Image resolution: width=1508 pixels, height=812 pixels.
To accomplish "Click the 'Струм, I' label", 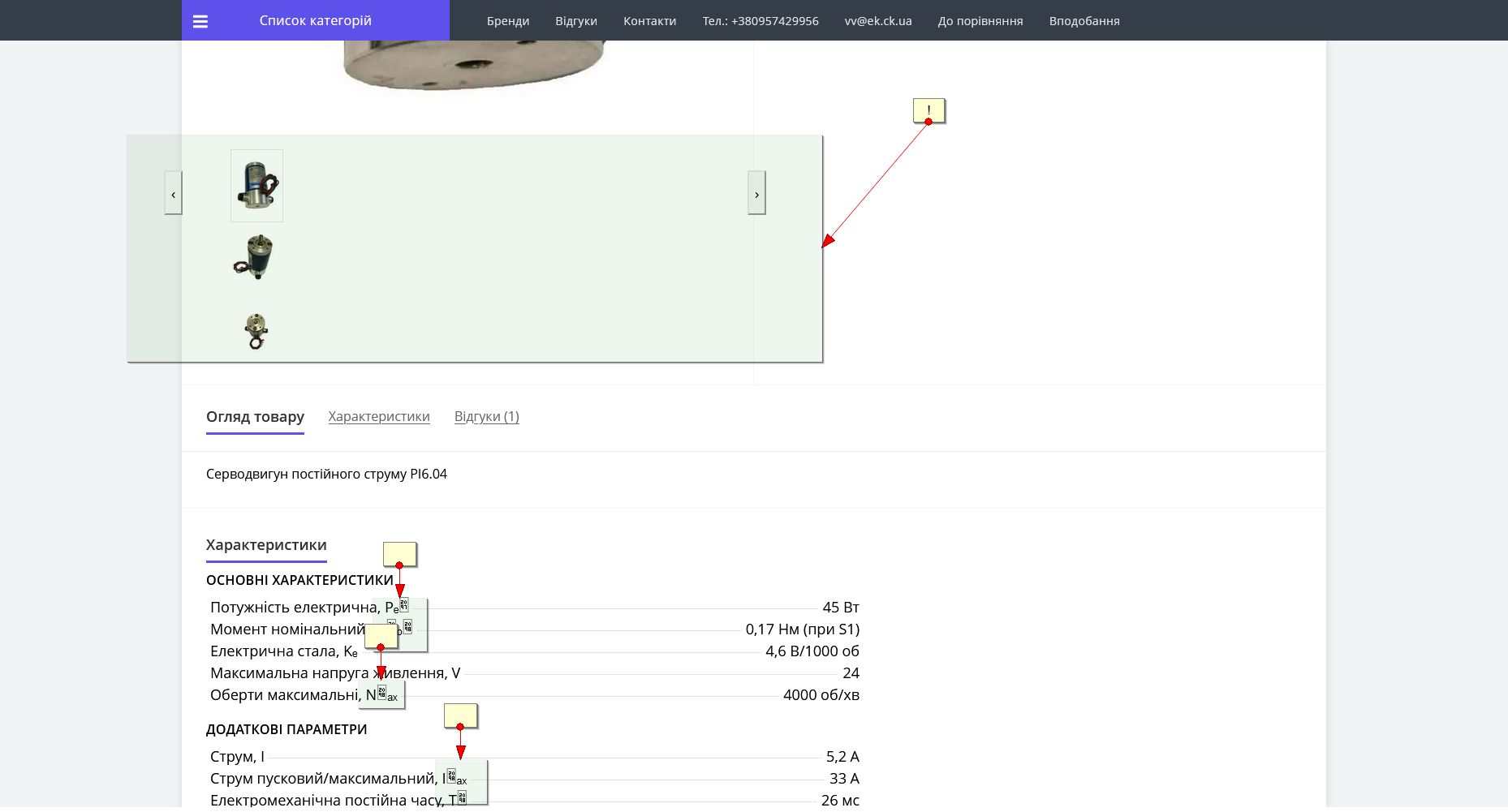I will pos(237,757).
